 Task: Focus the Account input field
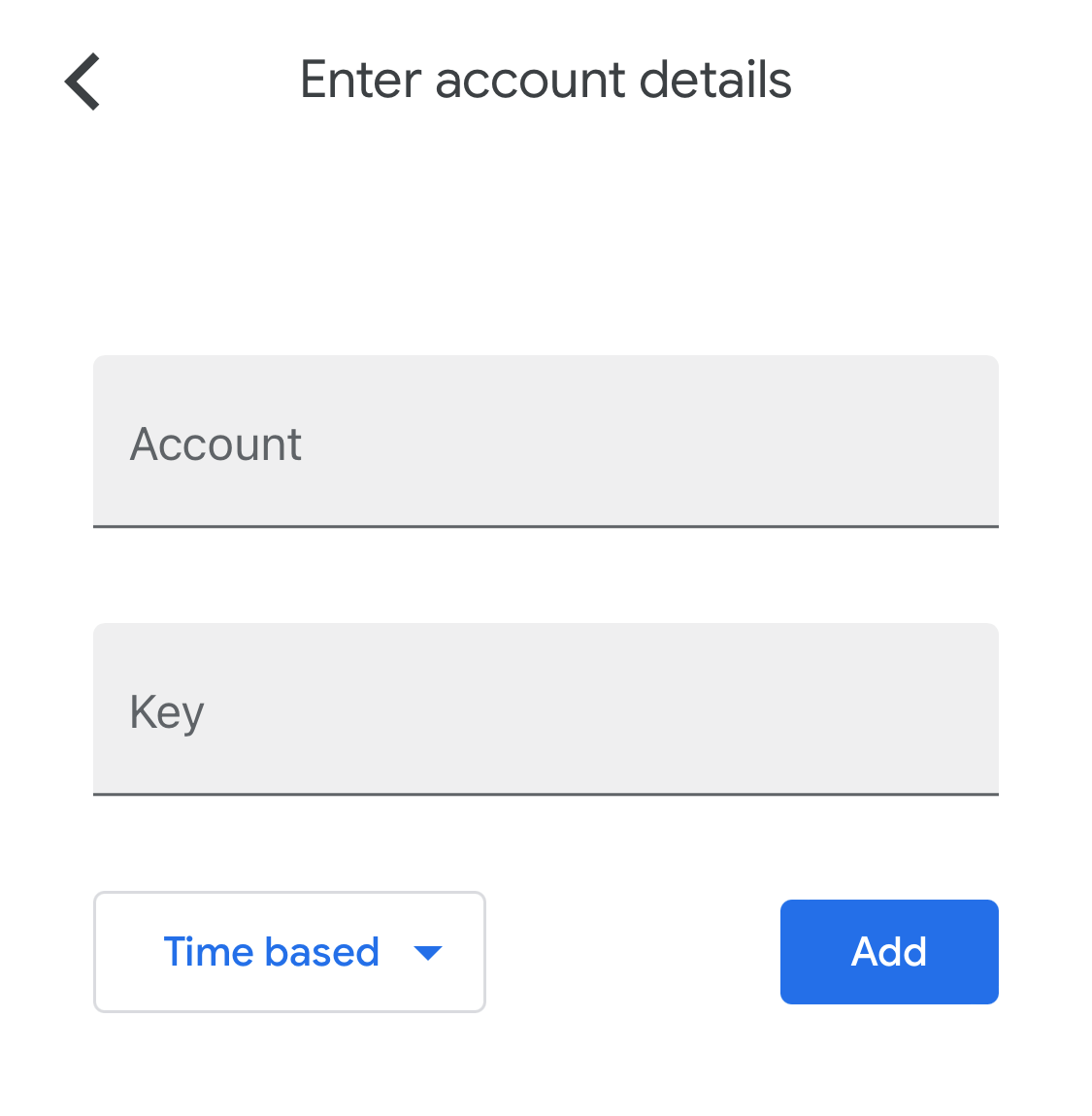545,442
